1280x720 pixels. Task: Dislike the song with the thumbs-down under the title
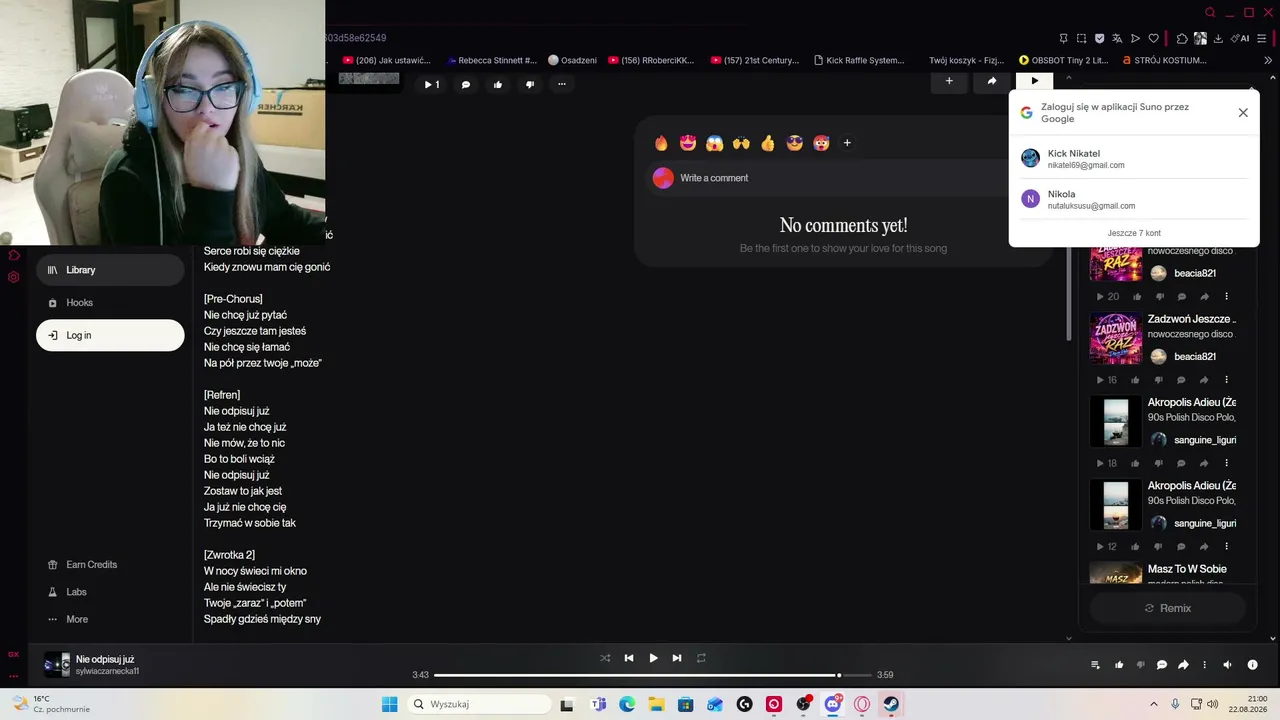[x=530, y=85]
